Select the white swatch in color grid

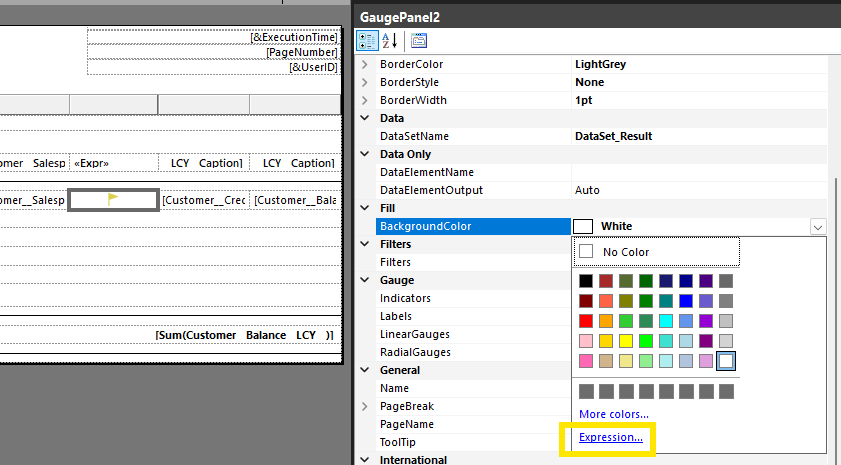pos(726,361)
